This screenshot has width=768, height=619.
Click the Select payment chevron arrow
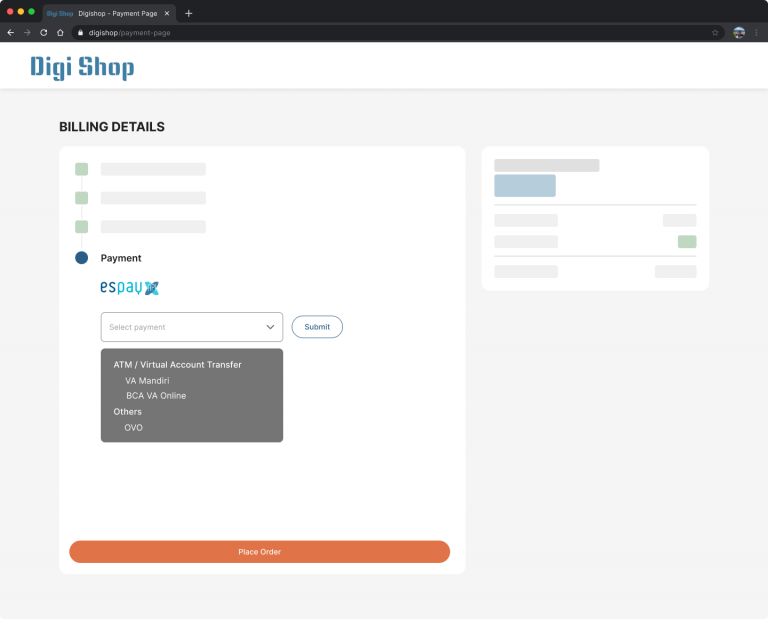click(270, 327)
